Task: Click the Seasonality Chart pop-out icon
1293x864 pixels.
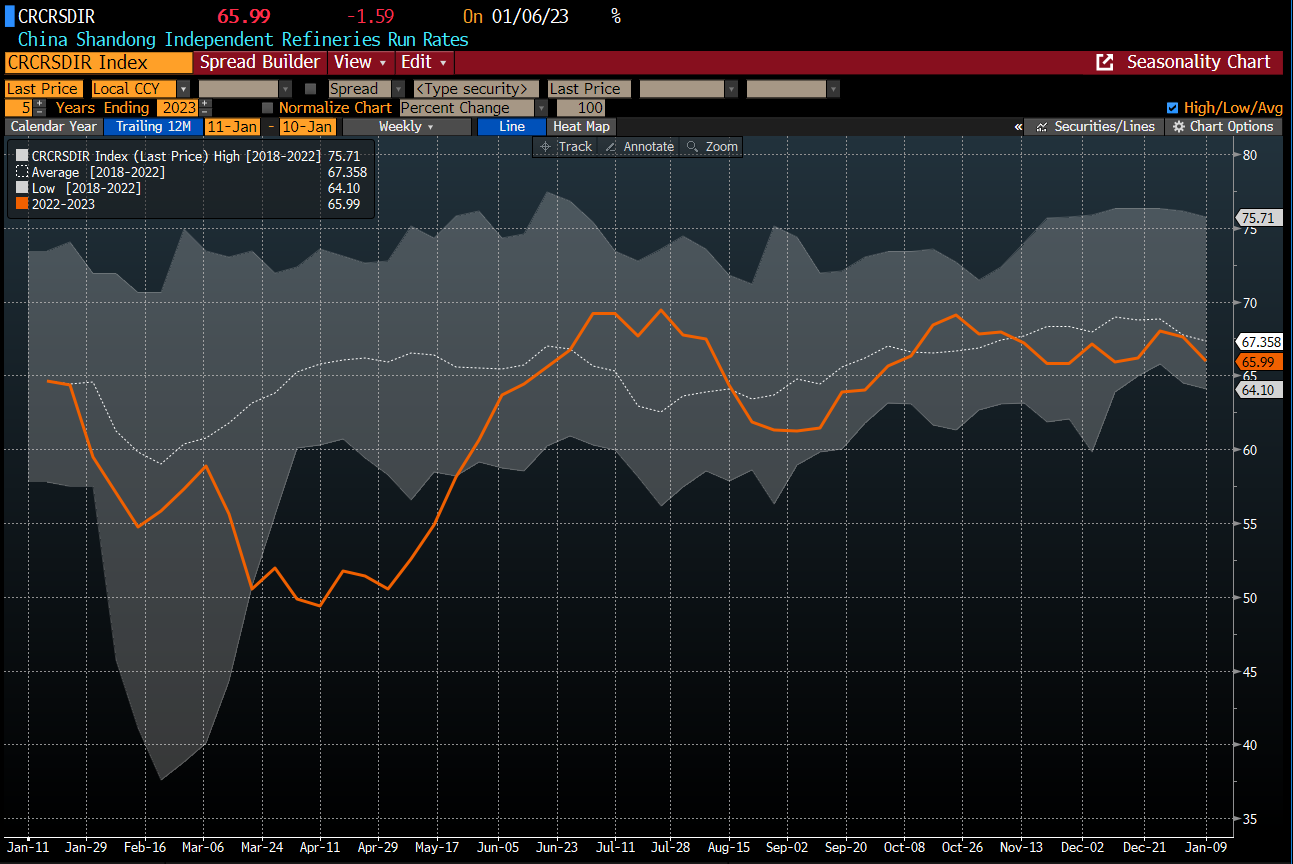Action: click(1105, 62)
